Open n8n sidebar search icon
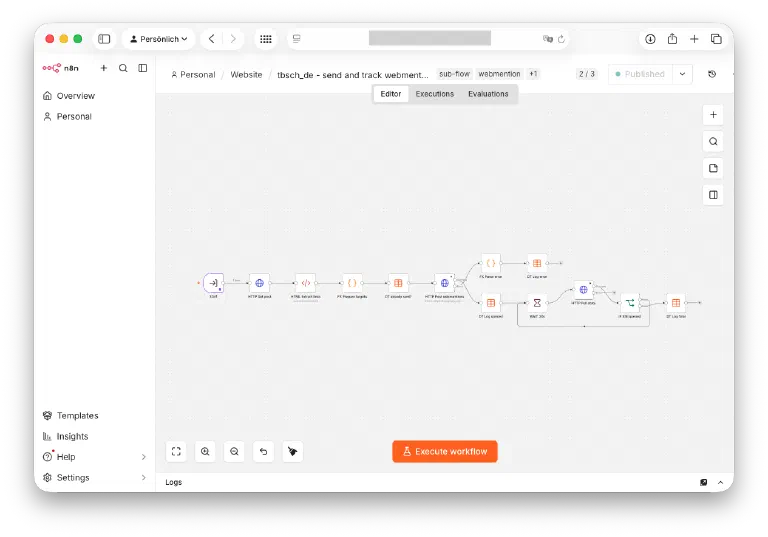Image resolution: width=768 pixels, height=537 pixels. 123,68
